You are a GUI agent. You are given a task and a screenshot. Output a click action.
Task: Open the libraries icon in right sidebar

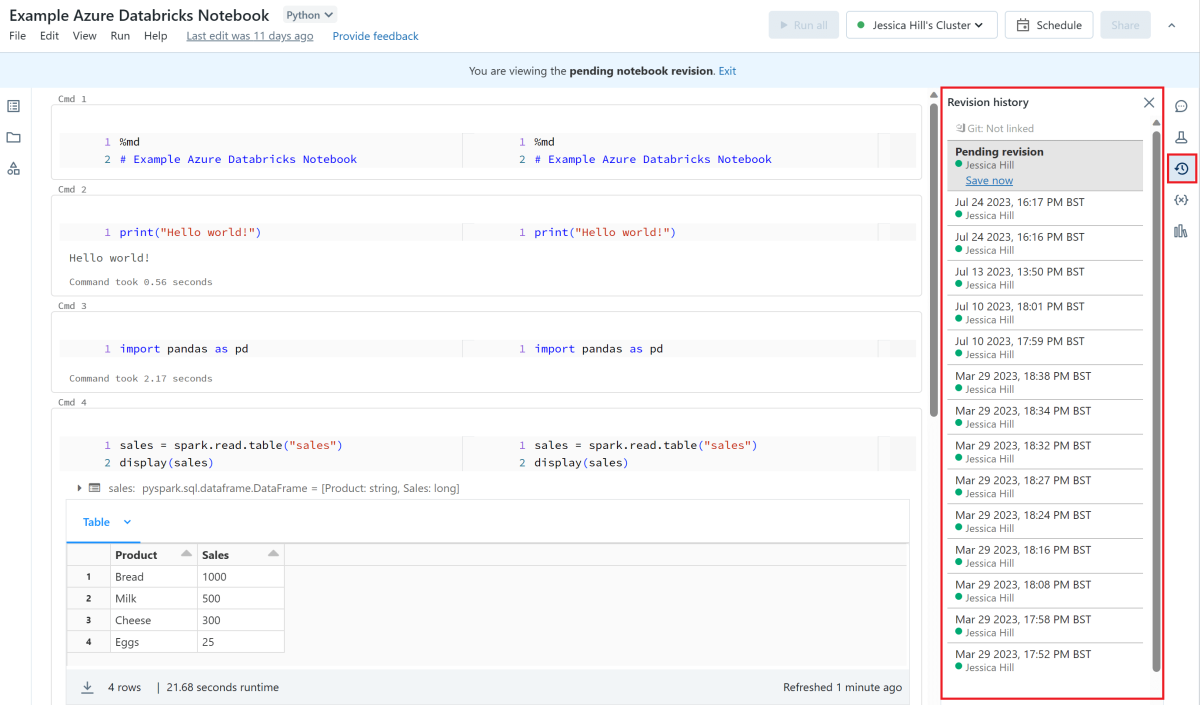point(1181,231)
